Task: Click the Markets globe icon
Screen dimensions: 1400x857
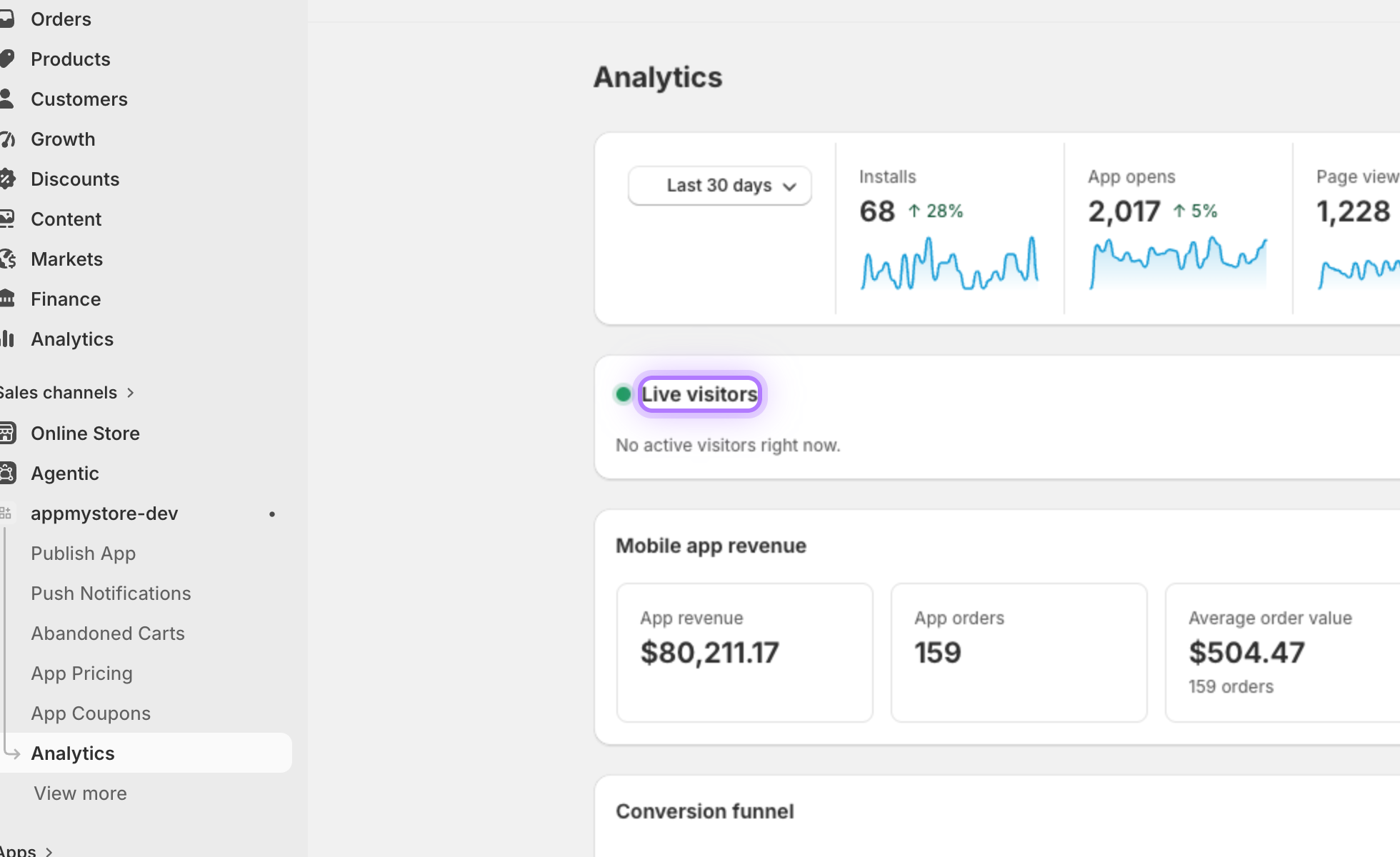Action: tap(6, 259)
